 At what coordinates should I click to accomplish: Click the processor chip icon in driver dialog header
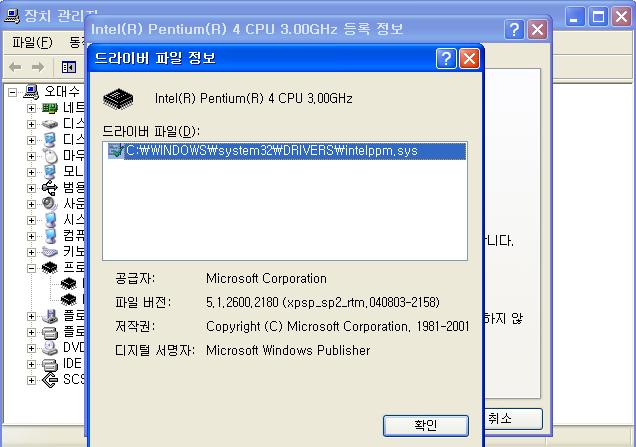118,99
